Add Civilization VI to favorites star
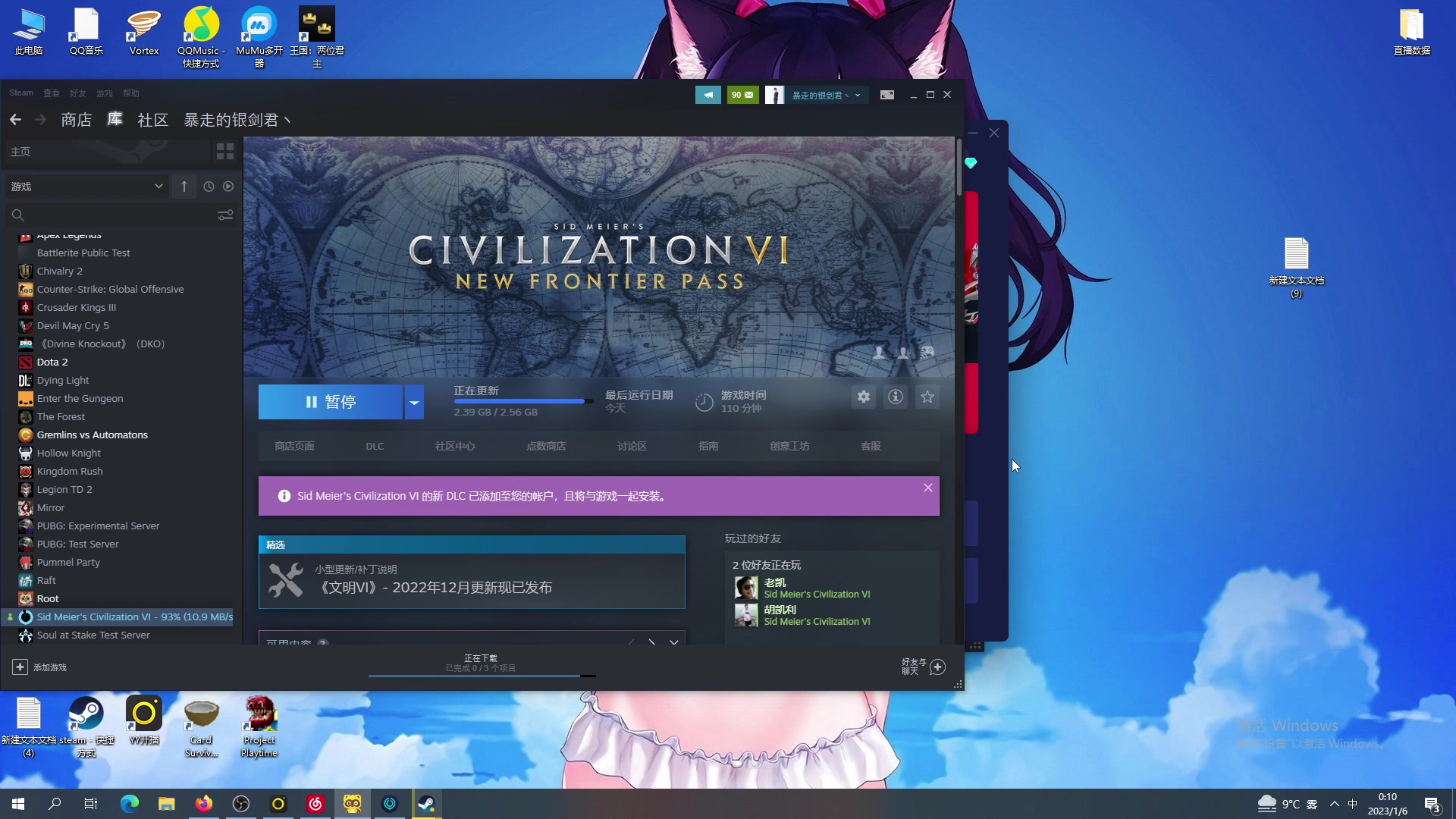 pyautogui.click(x=927, y=397)
